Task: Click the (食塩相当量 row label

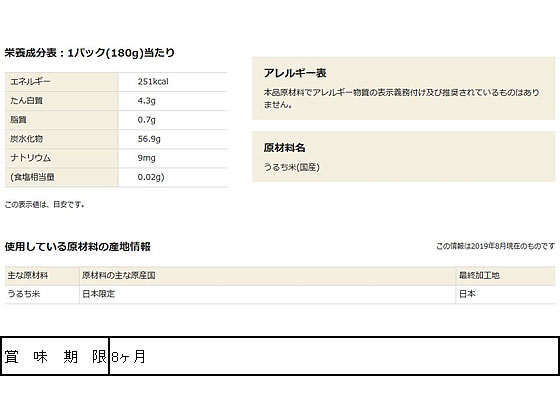Action: [32, 177]
